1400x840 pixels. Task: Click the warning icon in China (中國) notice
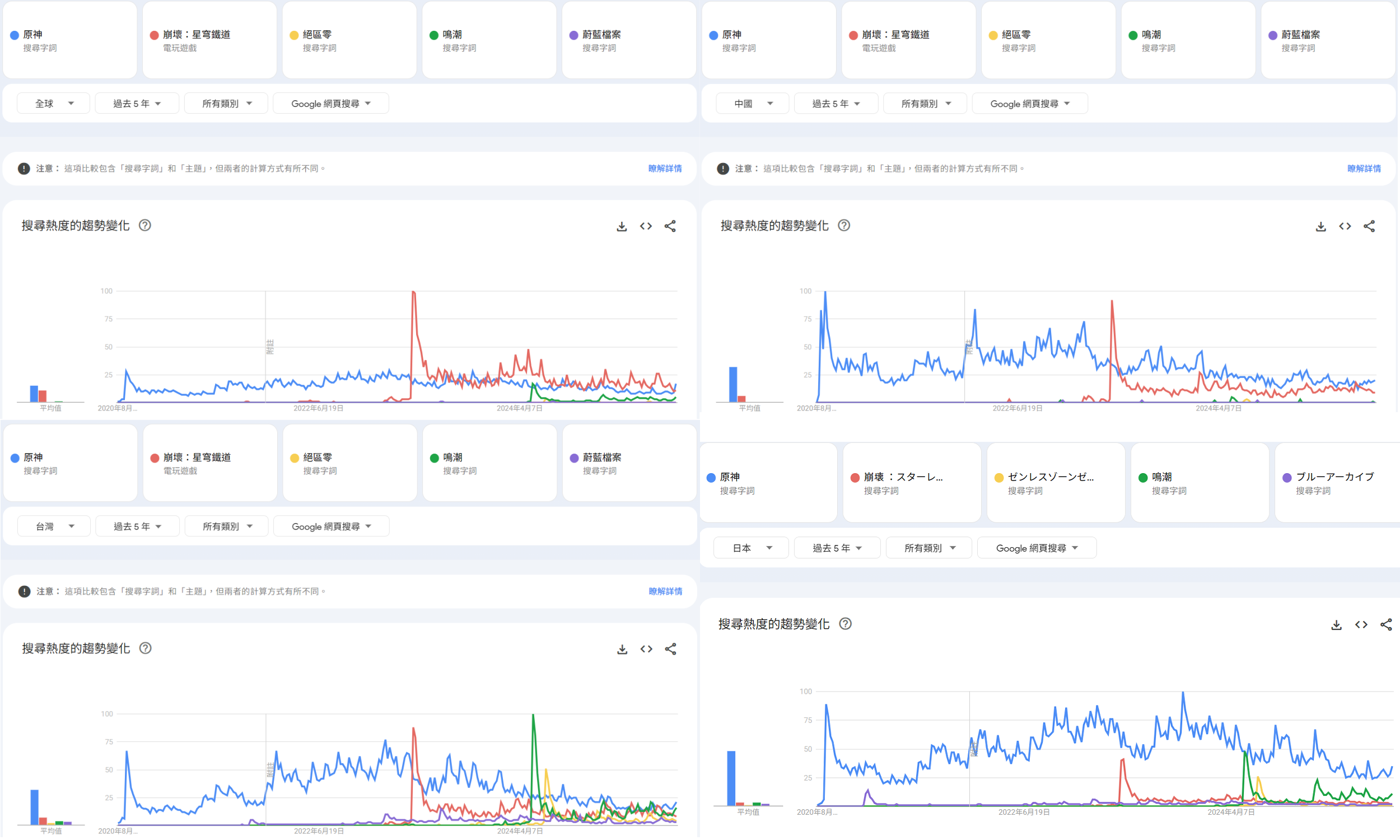coord(722,169)
